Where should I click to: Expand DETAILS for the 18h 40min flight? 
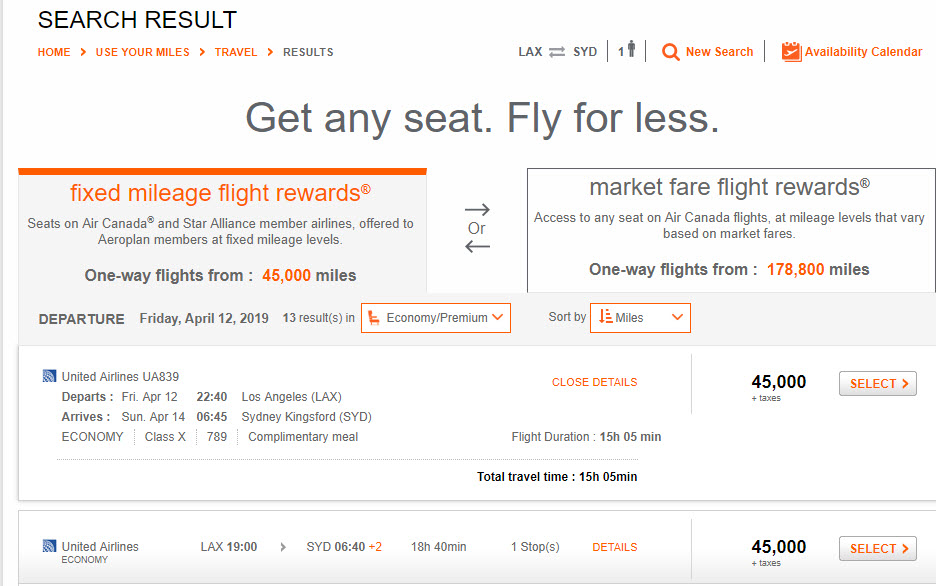pyautogui.click(x=614, y=547)
